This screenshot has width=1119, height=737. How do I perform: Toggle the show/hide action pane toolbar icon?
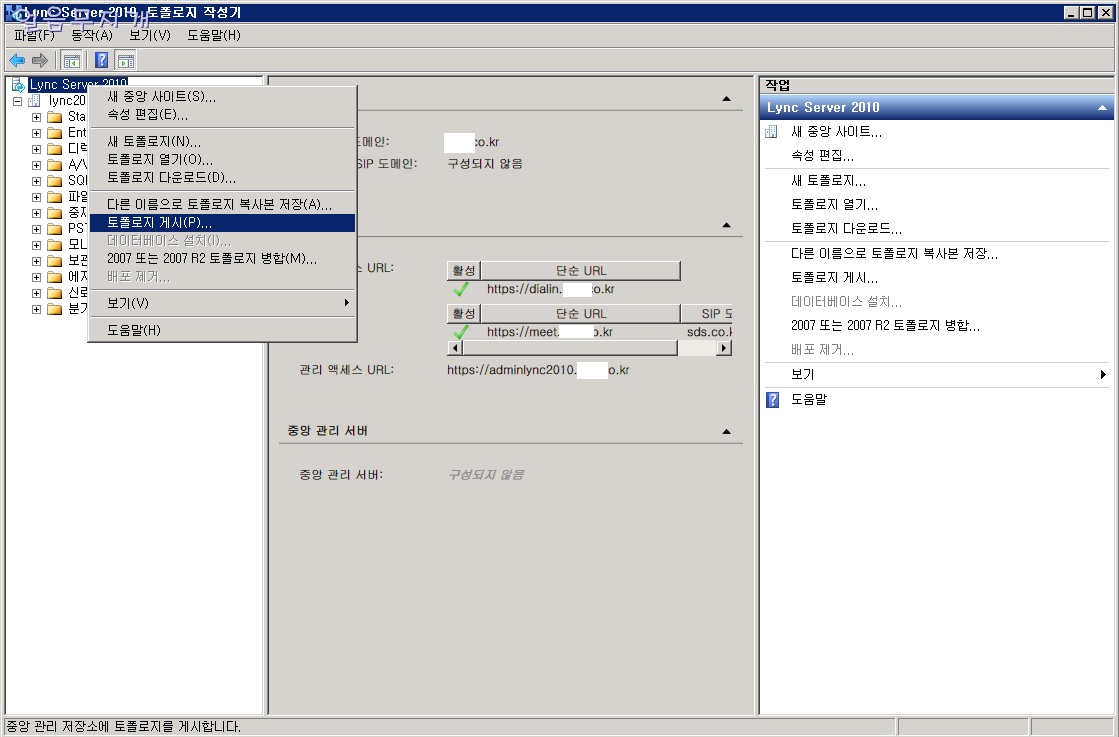pyautogui.click(x=126, y=61)
